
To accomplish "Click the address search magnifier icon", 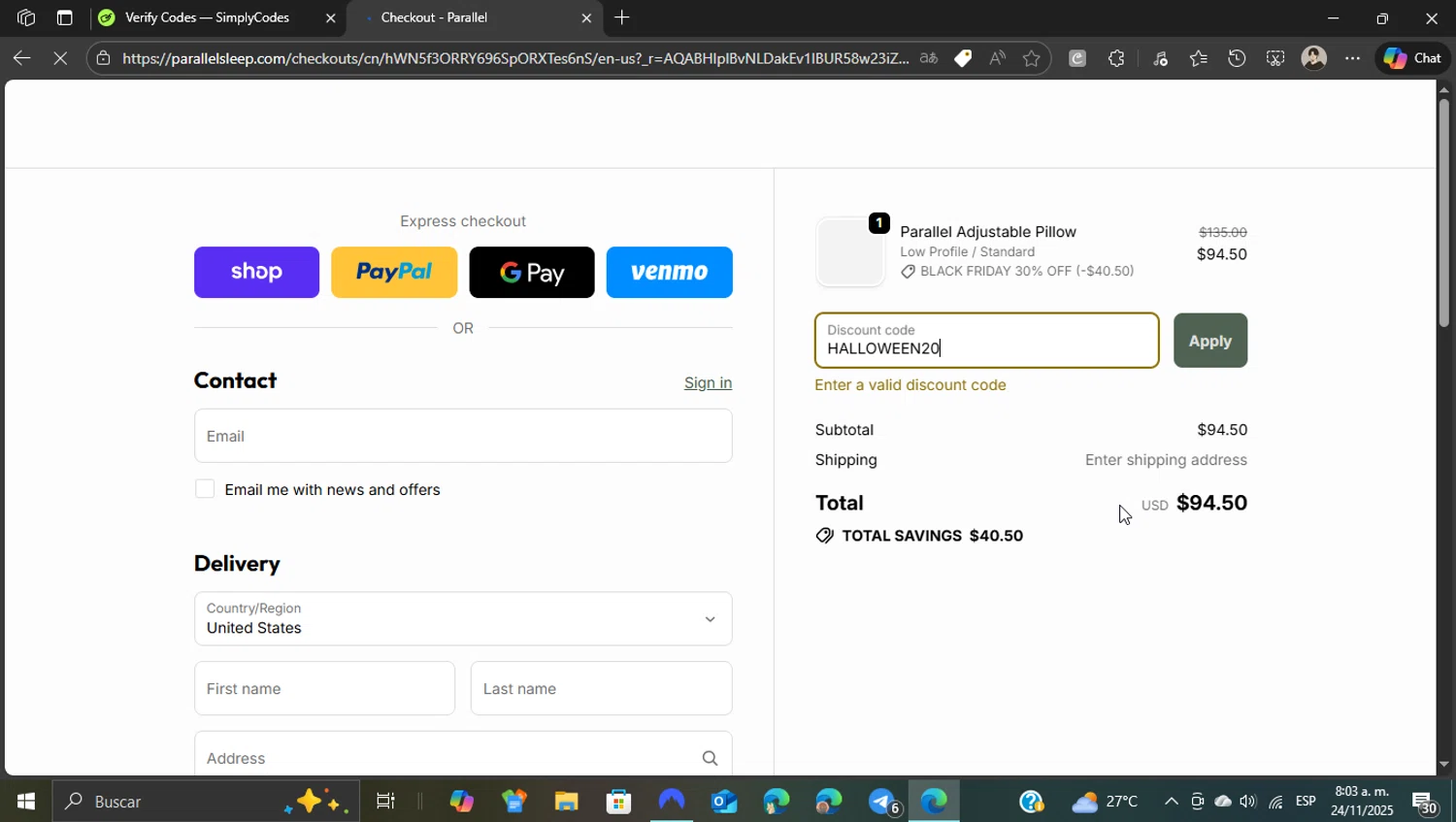I will click(x=710, y=758).
